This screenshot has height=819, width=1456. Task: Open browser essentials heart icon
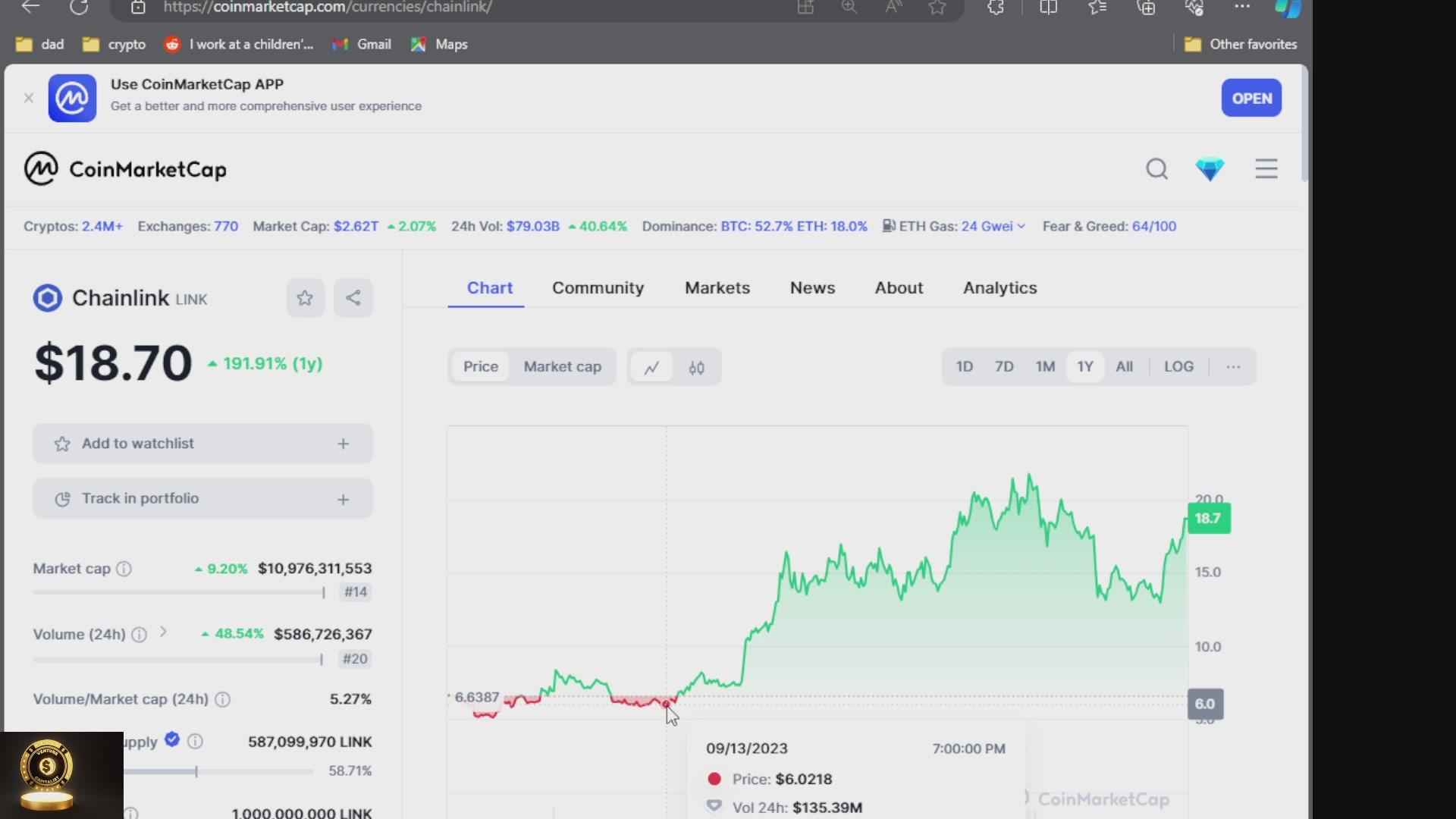pyautogui.click(x=1194, y=7)
